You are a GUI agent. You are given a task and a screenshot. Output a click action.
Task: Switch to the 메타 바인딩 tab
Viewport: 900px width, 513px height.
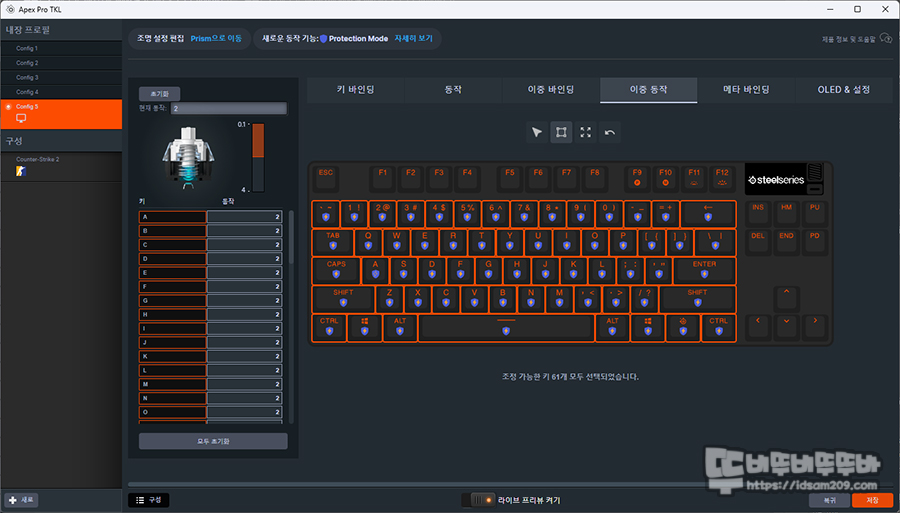(x=746, y=90)
